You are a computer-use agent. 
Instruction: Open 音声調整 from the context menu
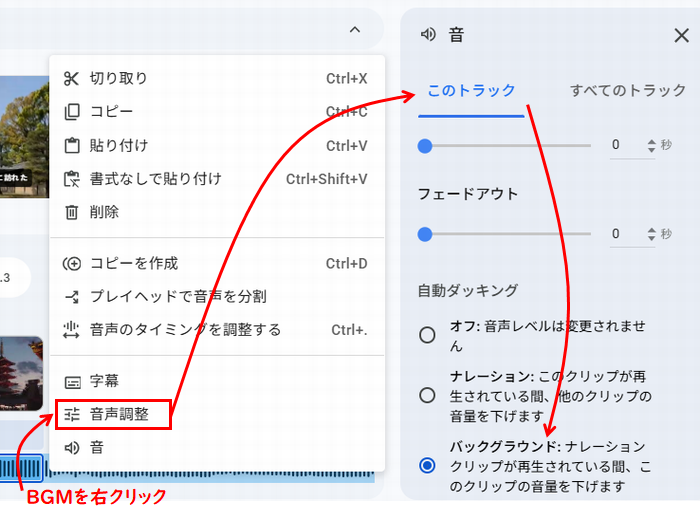(x=118, y=414)
